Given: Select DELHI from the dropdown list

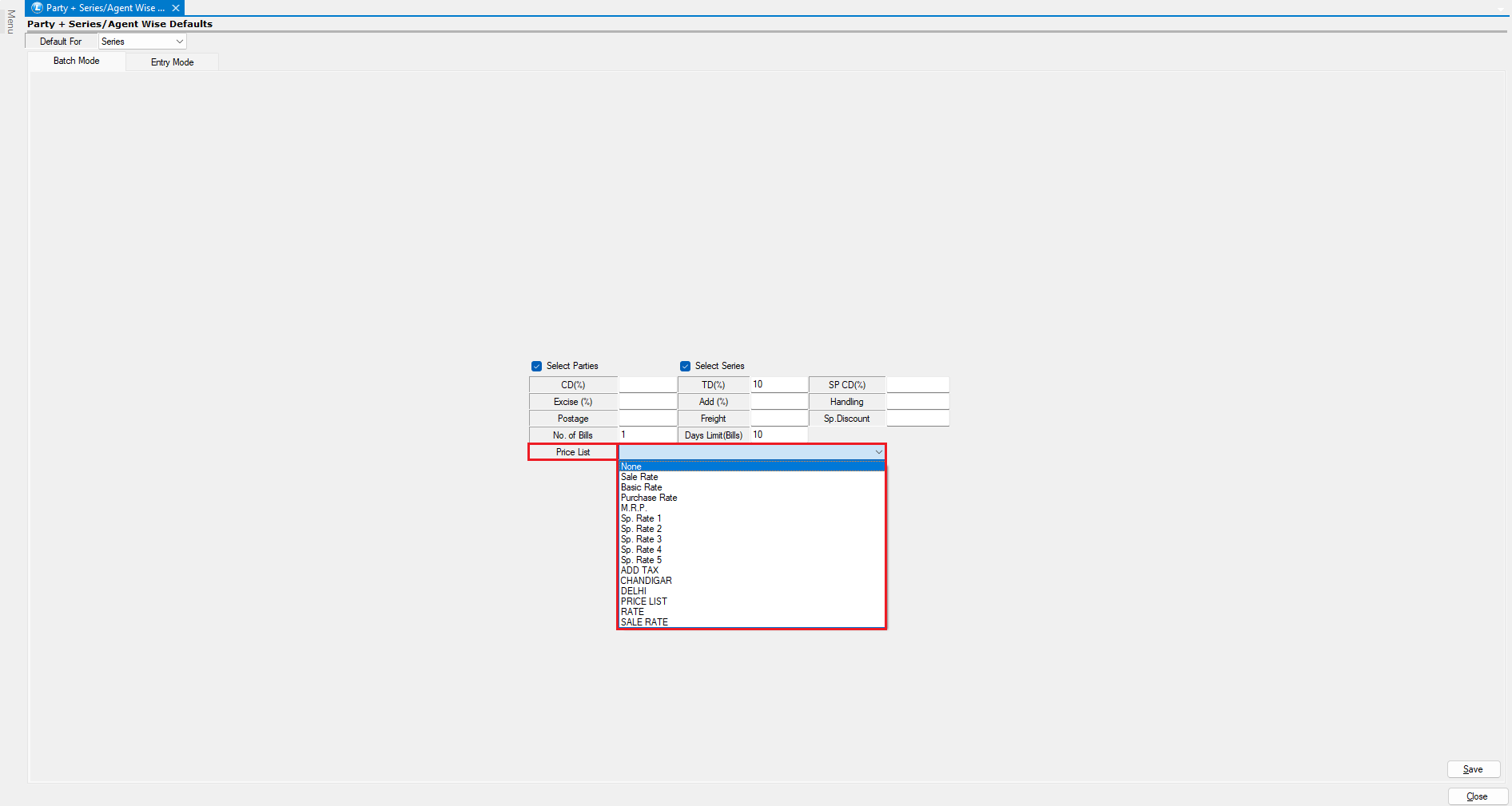Looking at the screenshot, I should (x=634, y=591).
